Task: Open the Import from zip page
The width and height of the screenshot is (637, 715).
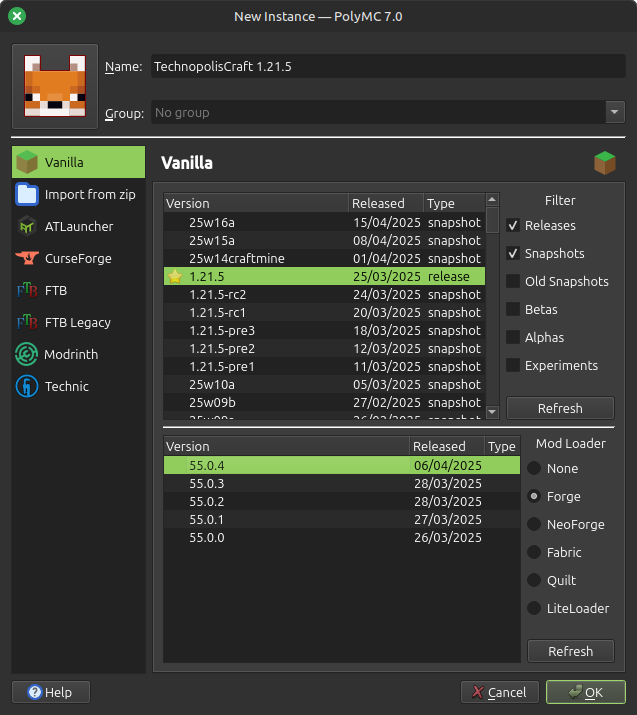Action: click(x=78, y=194)
